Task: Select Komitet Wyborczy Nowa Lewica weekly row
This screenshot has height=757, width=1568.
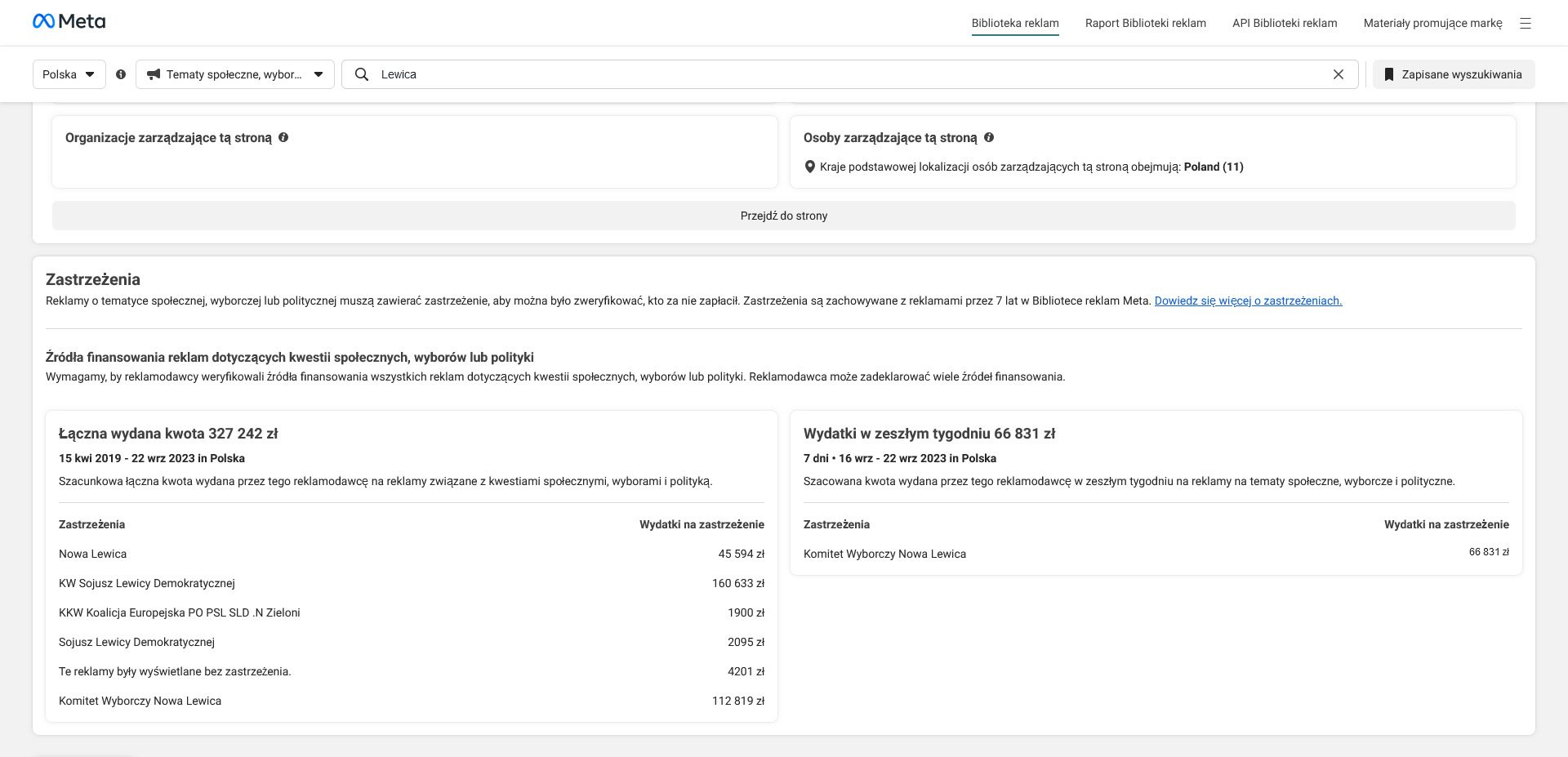Action: coord(1156,554)
